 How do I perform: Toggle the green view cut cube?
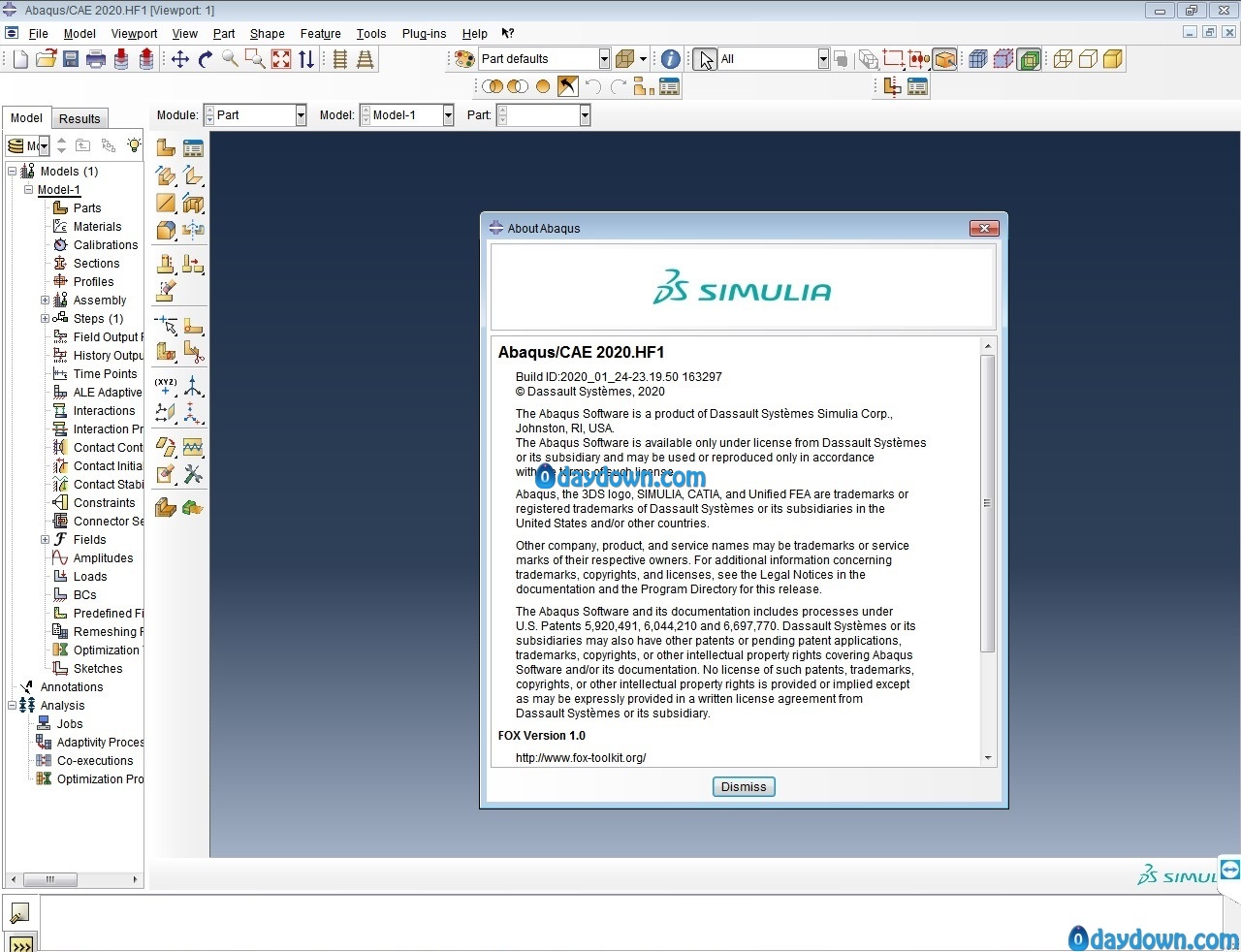coord(1030,59)
